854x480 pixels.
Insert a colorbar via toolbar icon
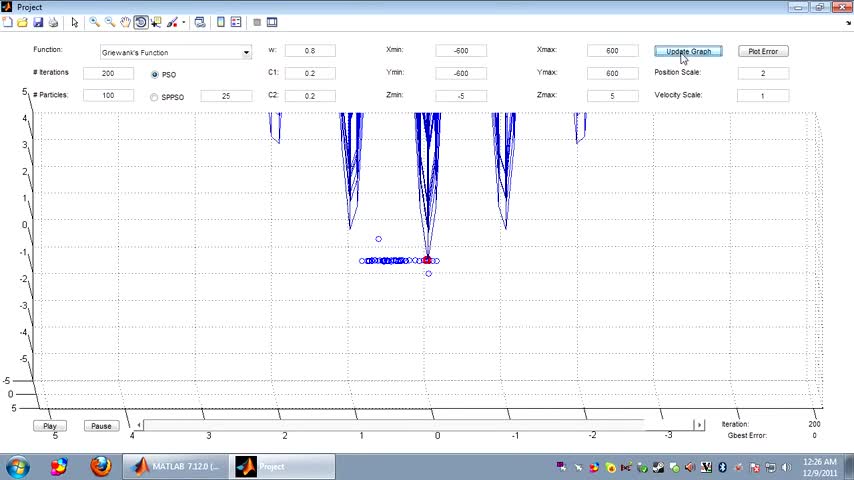[221, 22]
